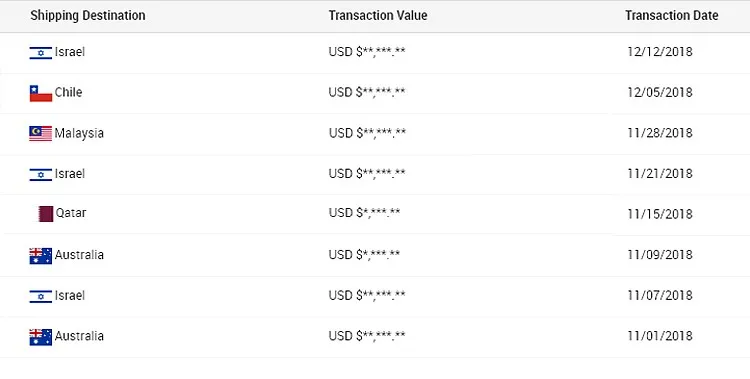Select the Malaysia destination name
750x379 pixels.
[x=79, y=133]
